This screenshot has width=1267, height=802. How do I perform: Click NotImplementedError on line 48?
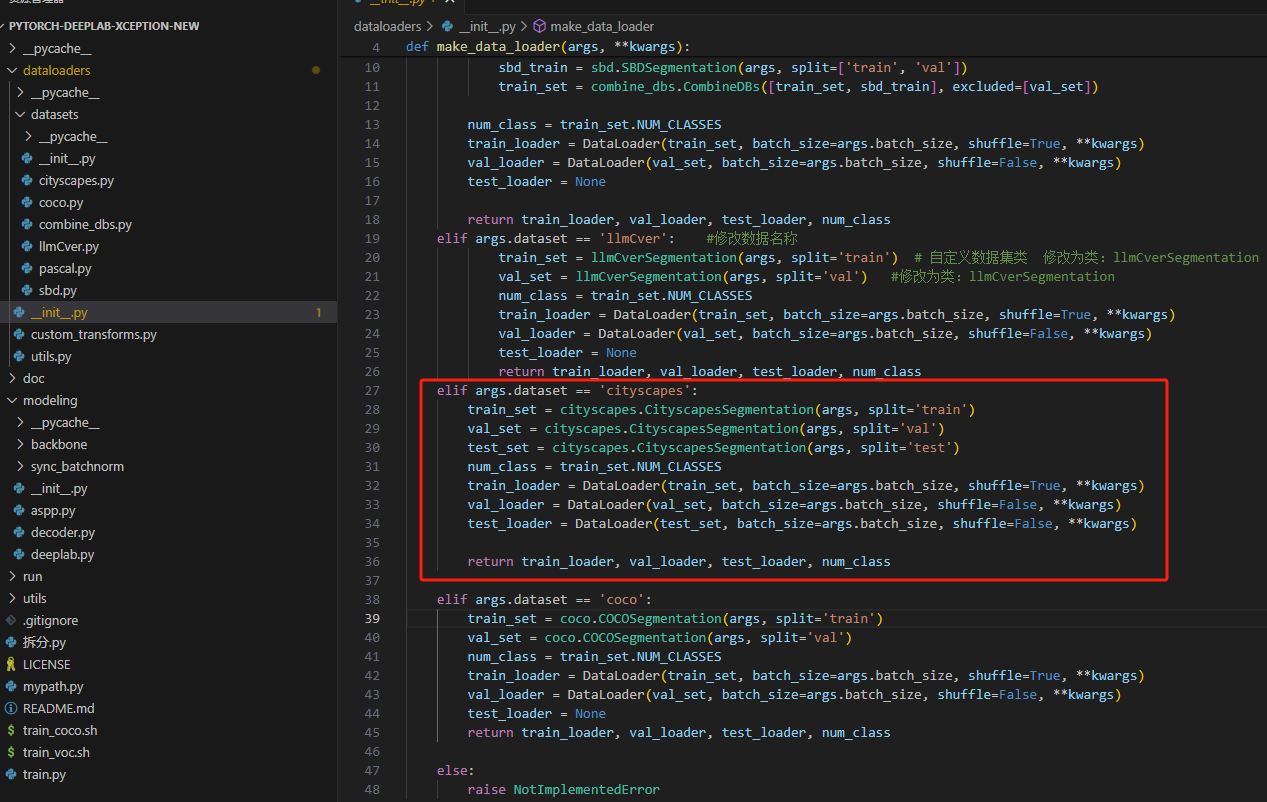tap(587, 790)
